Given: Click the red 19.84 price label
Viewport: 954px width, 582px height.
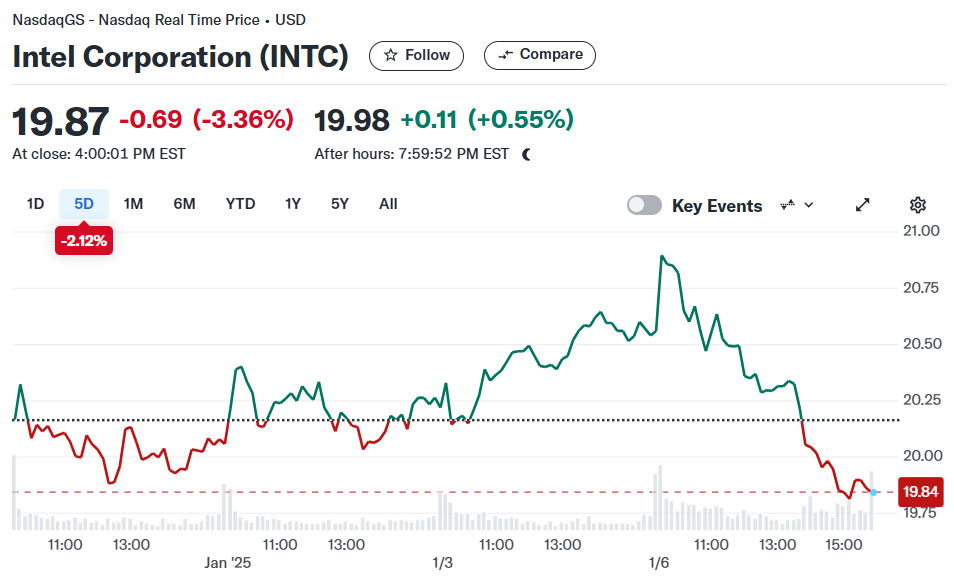Looking at the screenshot, I should click(x=921, y=491).
